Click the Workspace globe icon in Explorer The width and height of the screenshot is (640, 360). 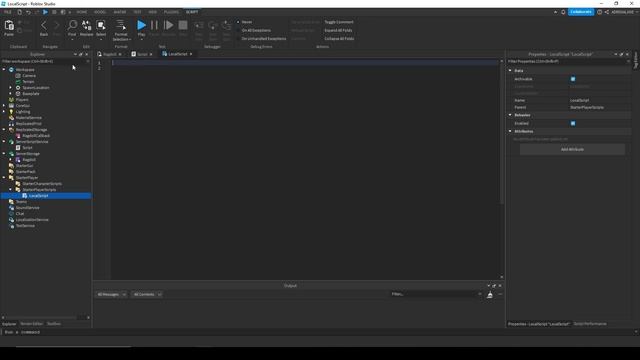[x=11, y=70]
